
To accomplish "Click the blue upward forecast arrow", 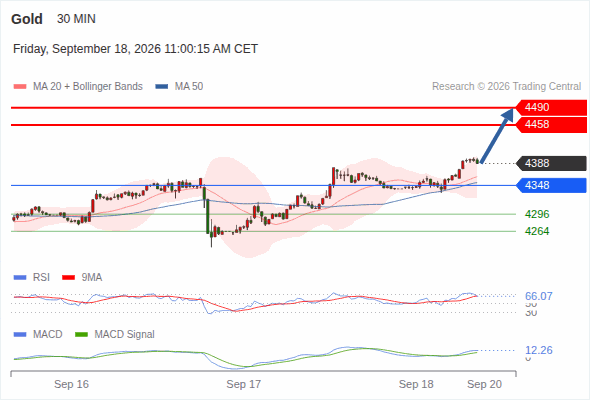I will (497, 135).
